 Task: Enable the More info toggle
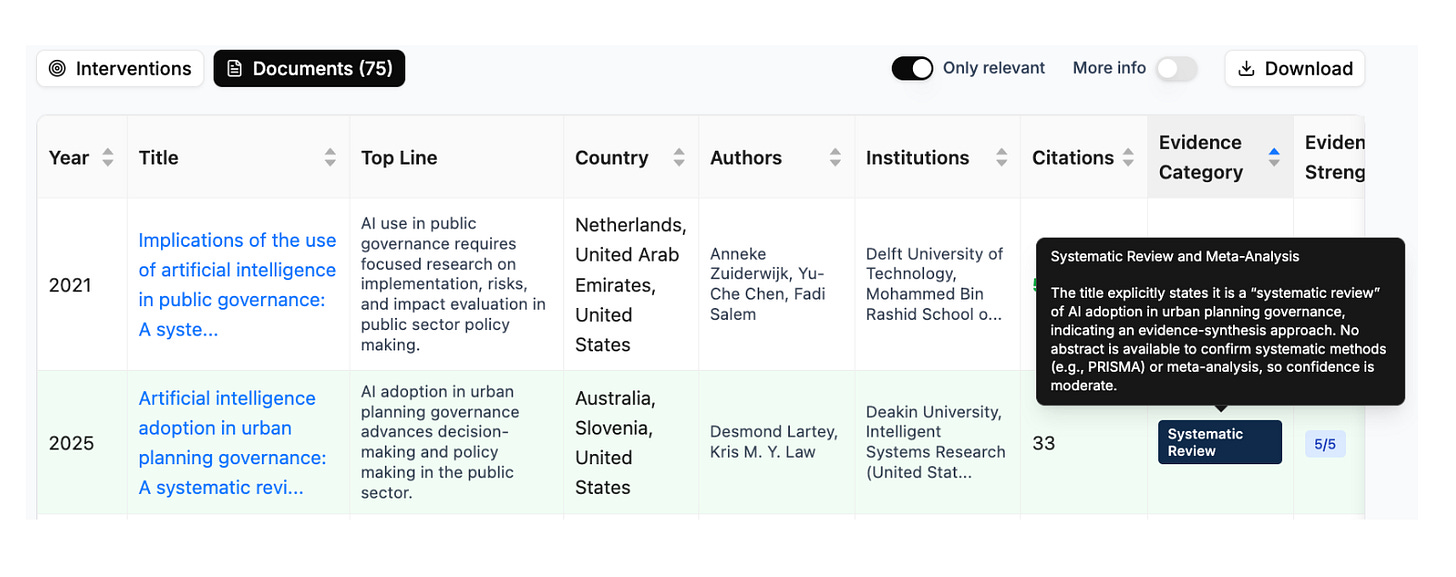click(x=1176, y=68)
